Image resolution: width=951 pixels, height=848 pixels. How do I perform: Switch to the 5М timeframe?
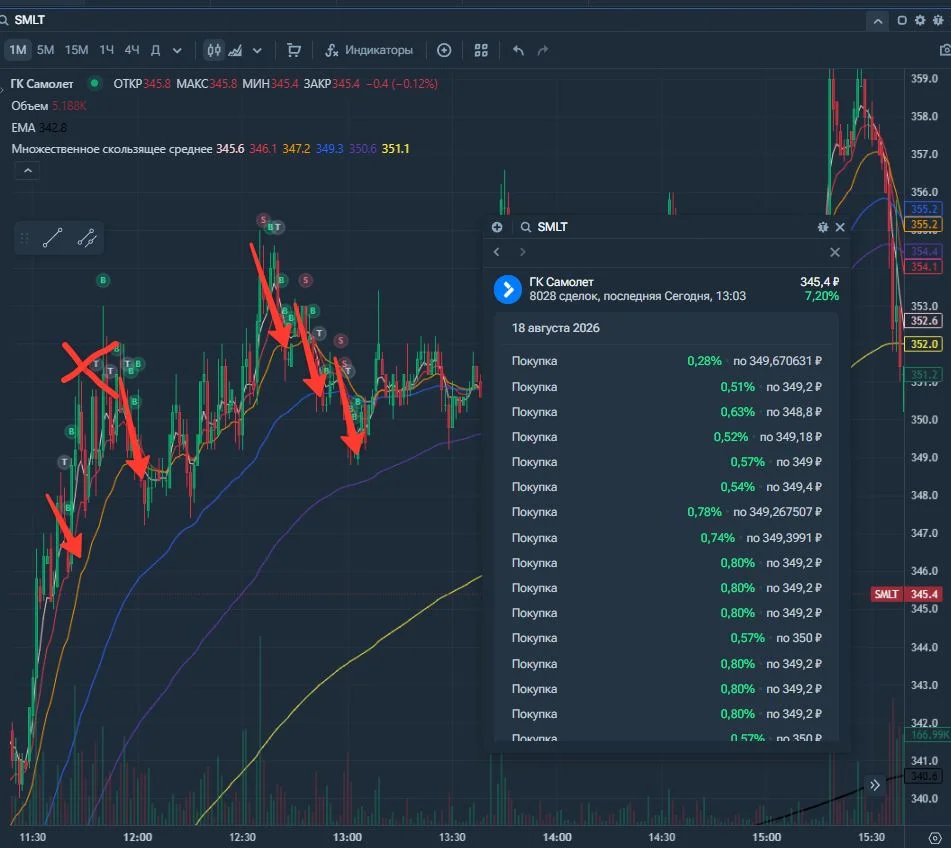pyautogui.click(x=45, y=50)
